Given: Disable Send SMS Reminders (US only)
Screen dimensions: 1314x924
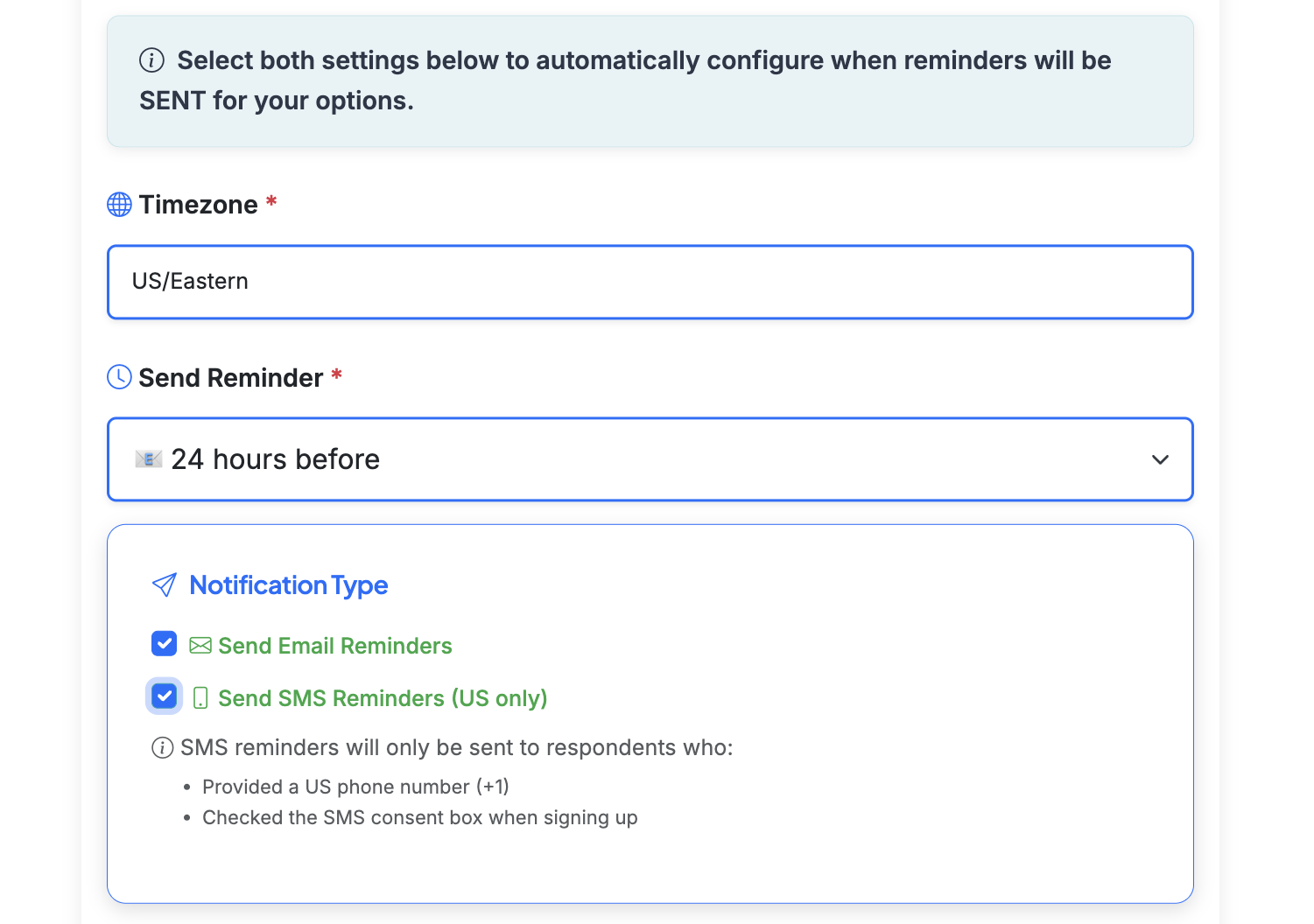Looking at the screenshot, I should coord(164,696).
